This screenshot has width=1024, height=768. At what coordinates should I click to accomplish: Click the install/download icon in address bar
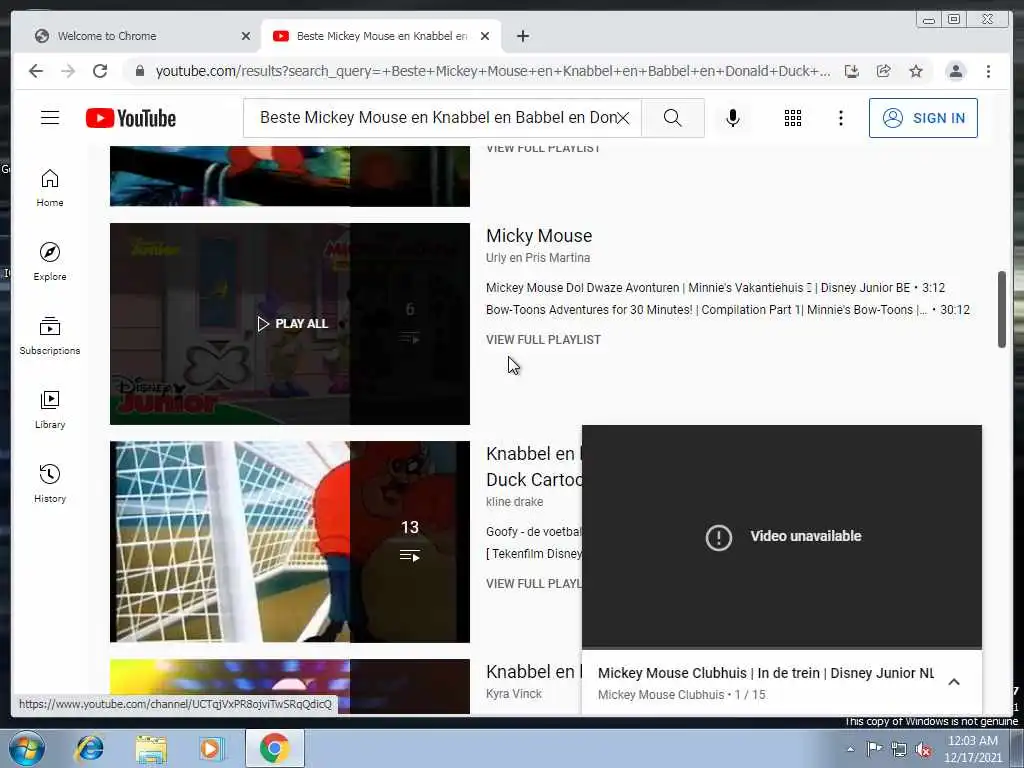coord(852,71)
